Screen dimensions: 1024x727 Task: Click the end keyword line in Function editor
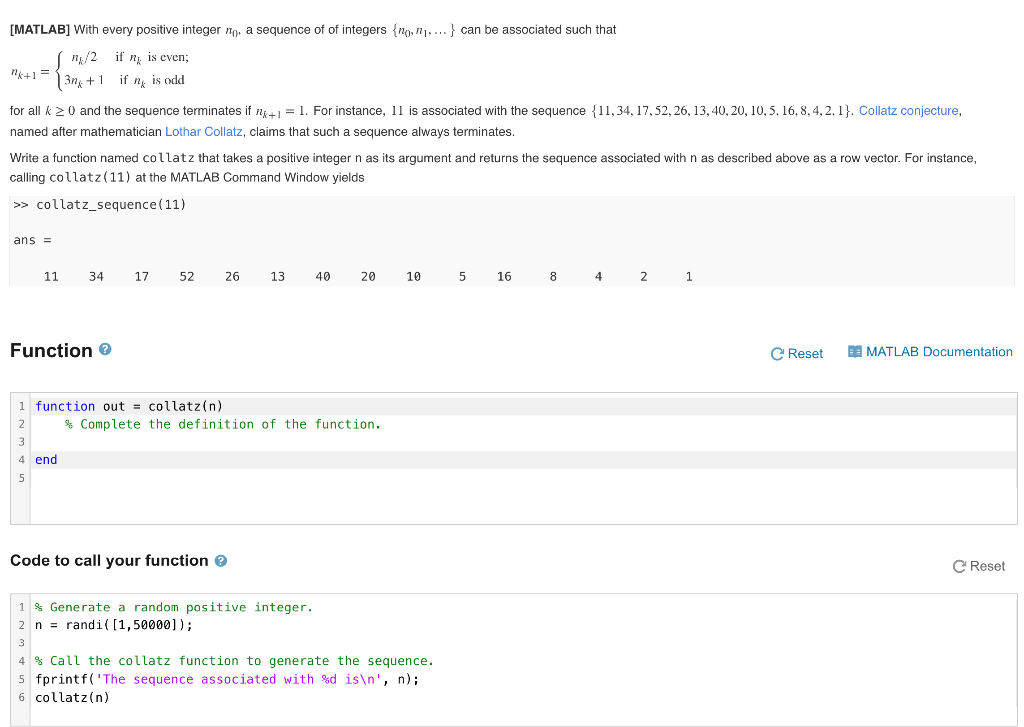tap(46, 460)
